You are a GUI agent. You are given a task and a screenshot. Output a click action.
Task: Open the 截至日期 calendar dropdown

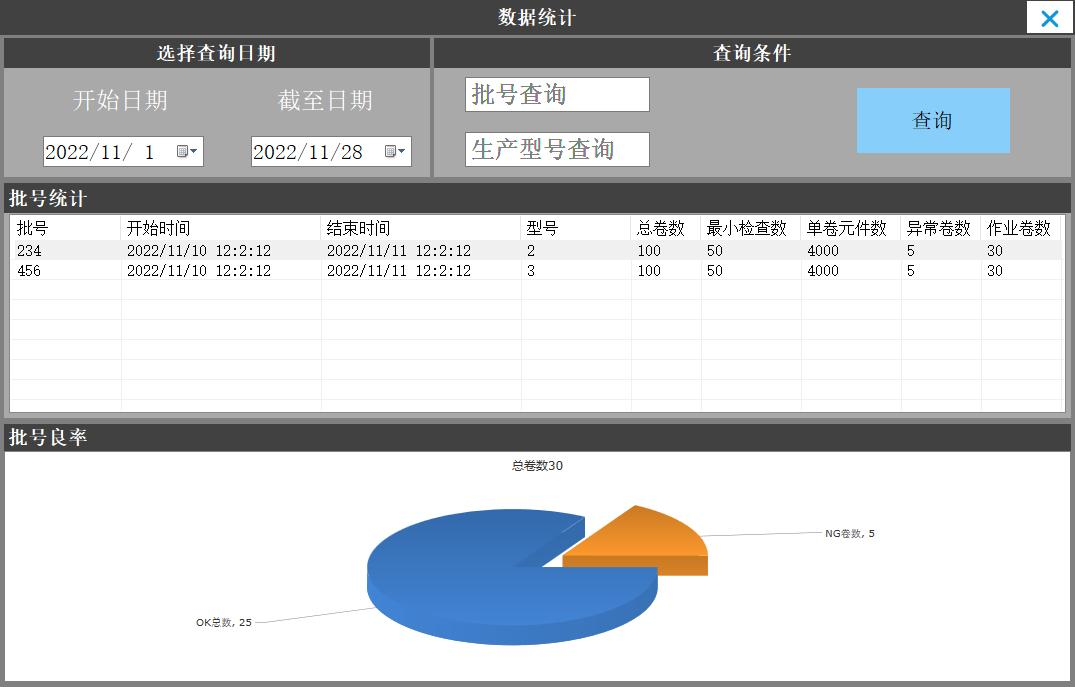(395, 152)
